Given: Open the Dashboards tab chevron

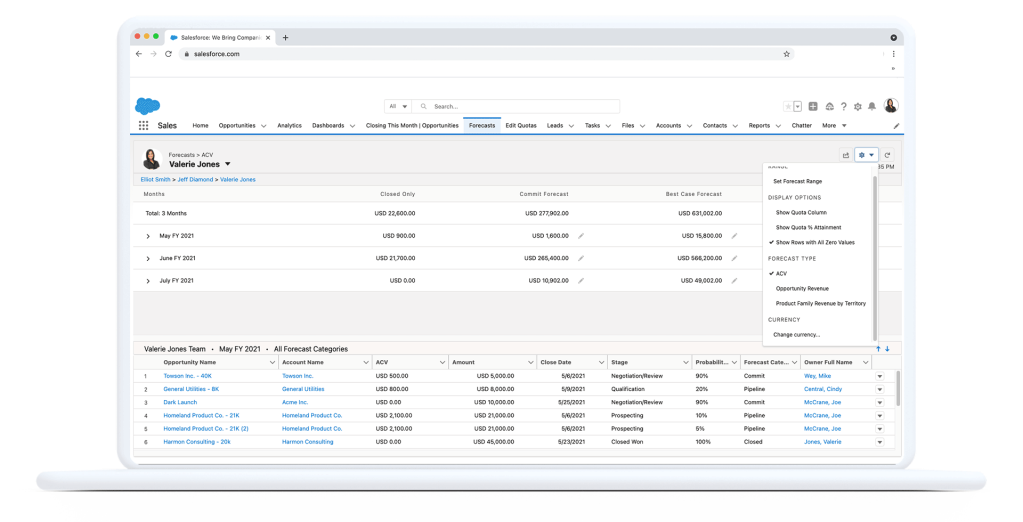Looking at the screenshot, I should click(352, 126).
